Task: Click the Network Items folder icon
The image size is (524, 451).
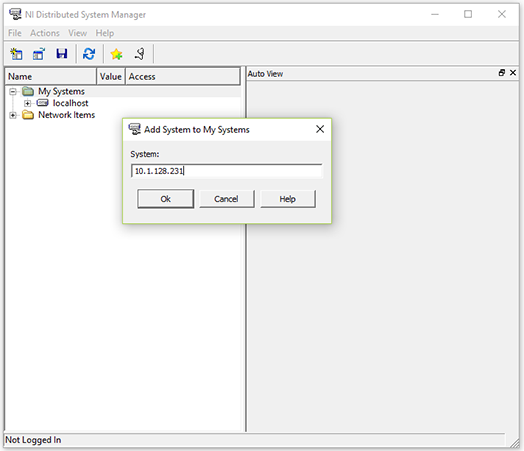Action: click(x=28, y=115)
